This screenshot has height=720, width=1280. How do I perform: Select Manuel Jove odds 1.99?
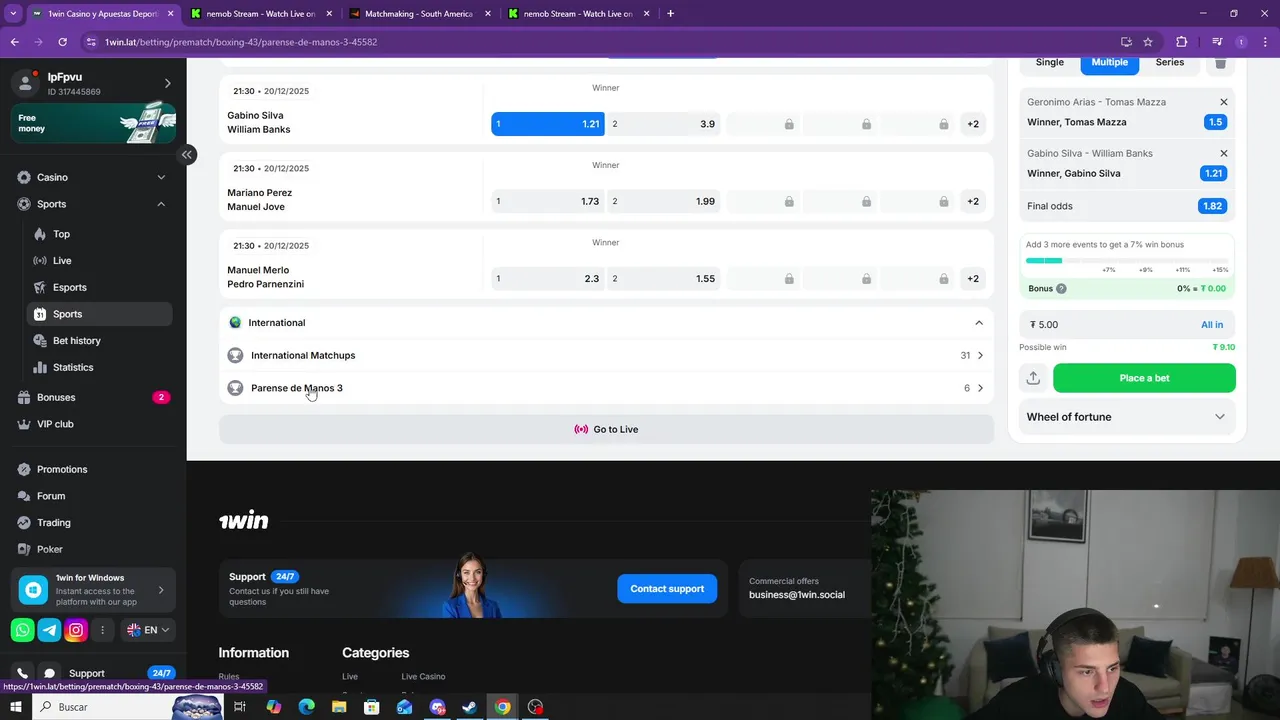click(664, 201)
